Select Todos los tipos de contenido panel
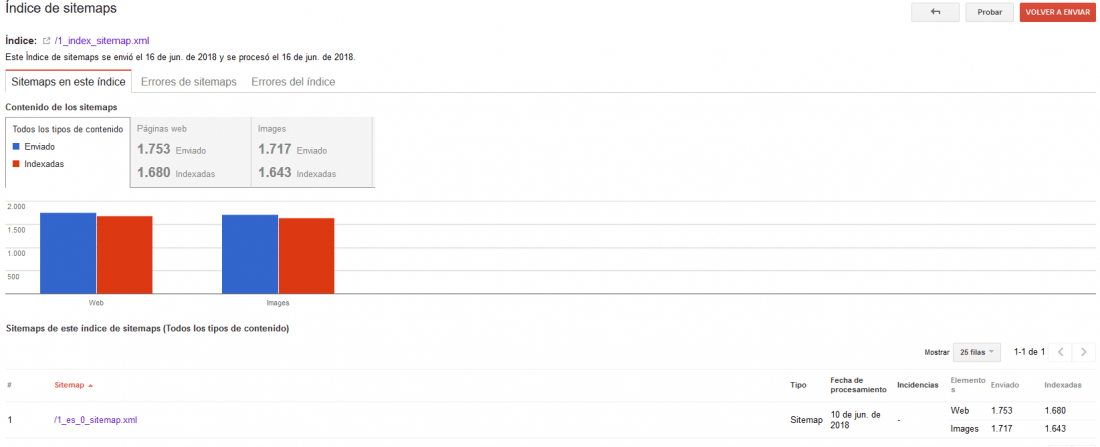Image resolution: width=1100 pixels, height=447 pixels. click(x=67, y=152)
